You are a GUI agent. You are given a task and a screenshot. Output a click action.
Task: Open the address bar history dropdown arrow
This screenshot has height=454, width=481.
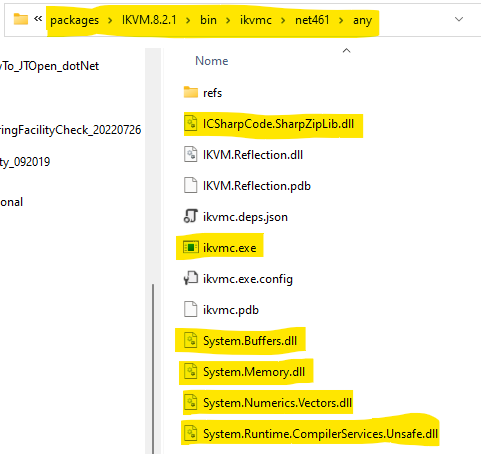(x=459, y=19)
